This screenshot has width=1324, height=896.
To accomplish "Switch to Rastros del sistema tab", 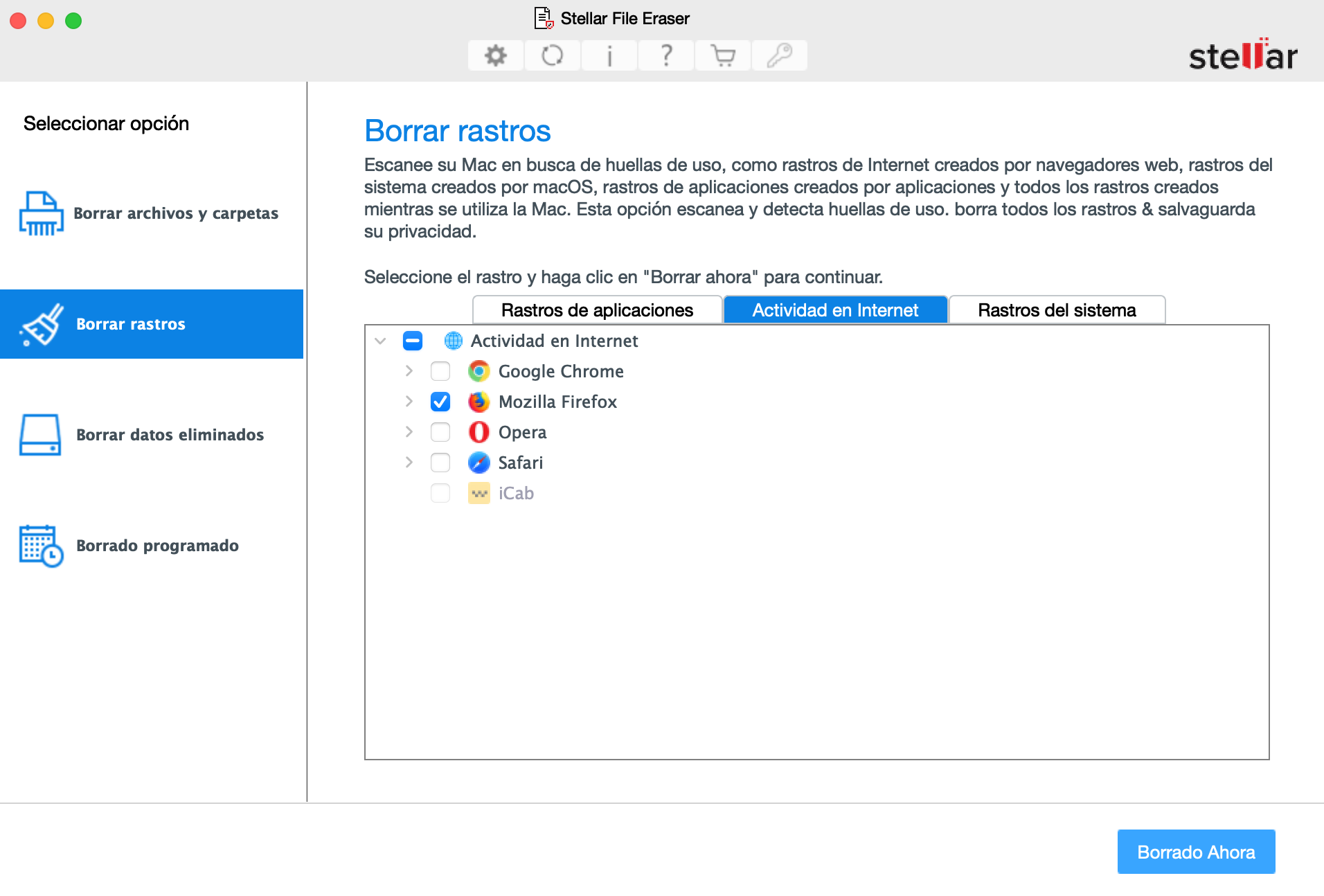I will [1057, 310].
